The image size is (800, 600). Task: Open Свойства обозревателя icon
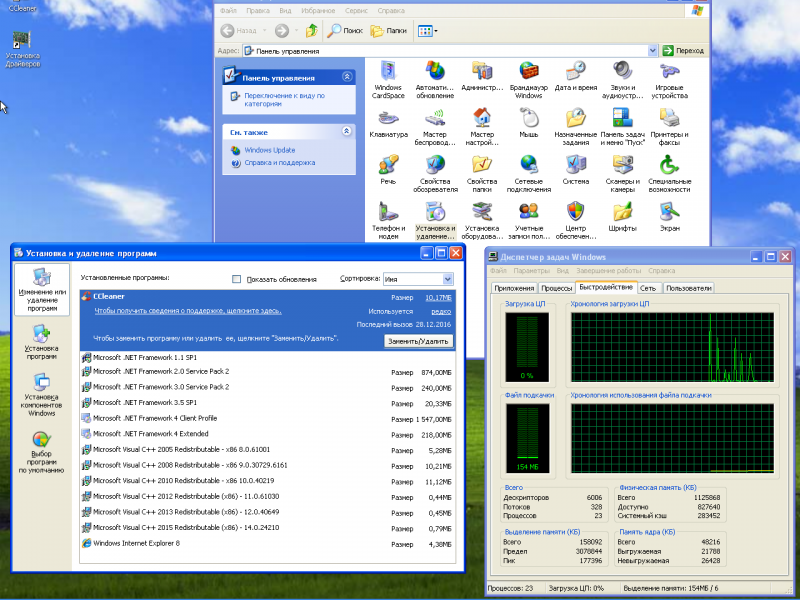(x=435, y=173)
